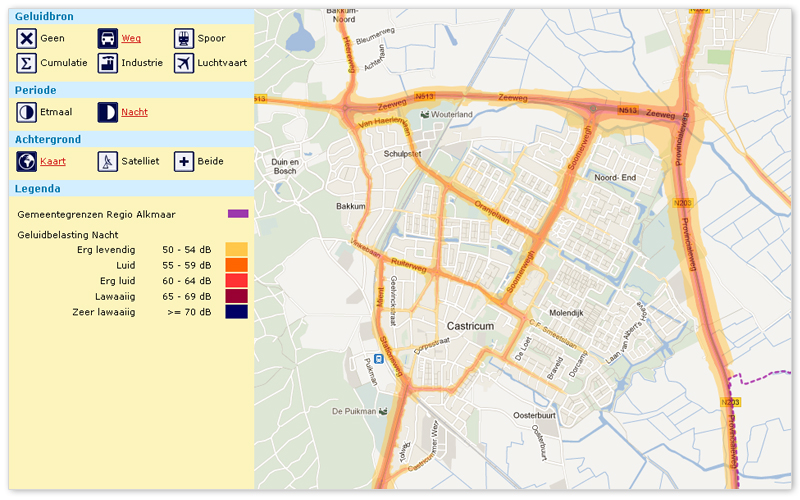Switch background to Beide plus icon
Image resolution: width=800 pixels, height=500 pixels.
coord(183,161)
